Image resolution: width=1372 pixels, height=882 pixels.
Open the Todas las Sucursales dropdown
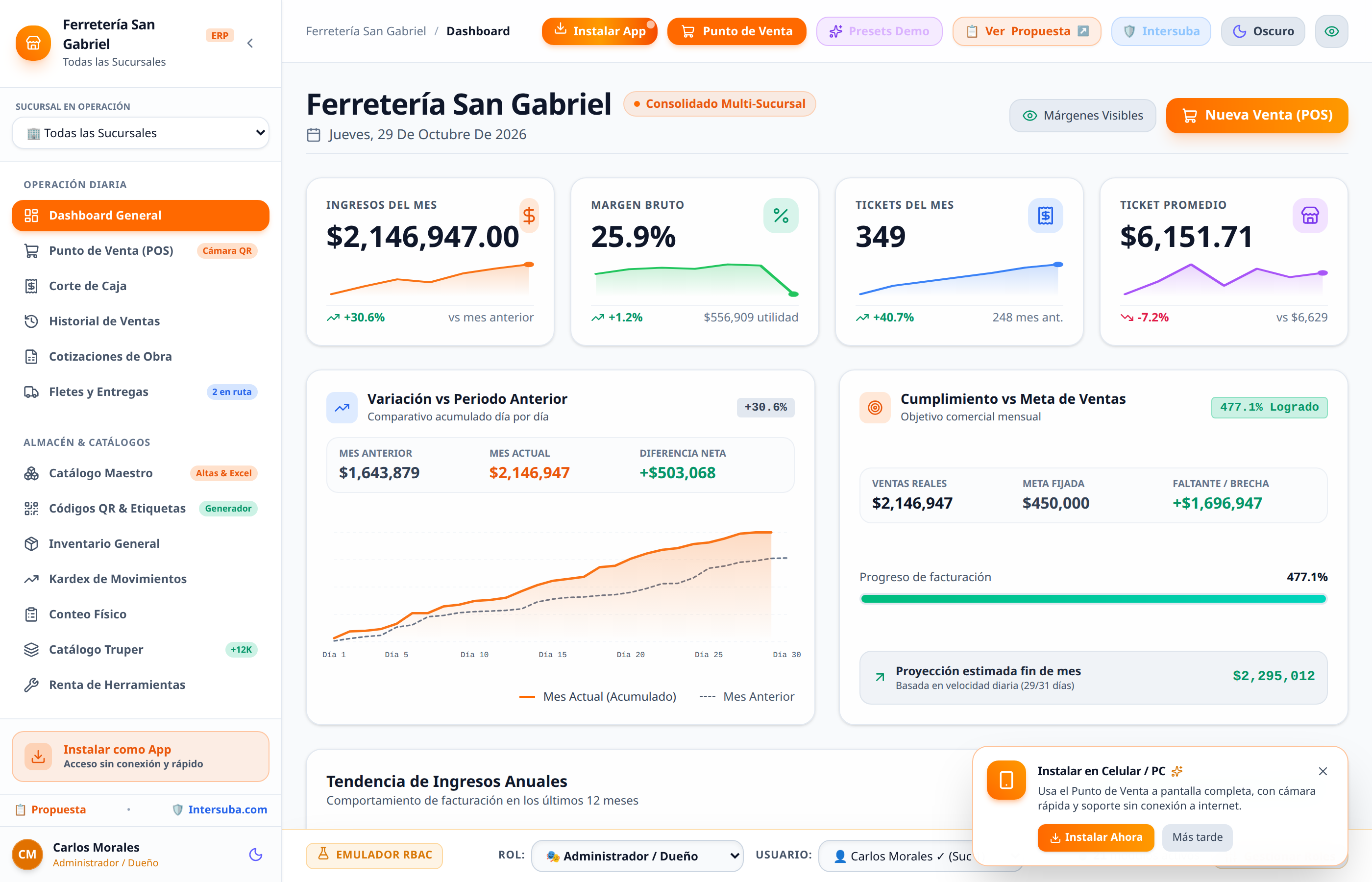(140, 133)
